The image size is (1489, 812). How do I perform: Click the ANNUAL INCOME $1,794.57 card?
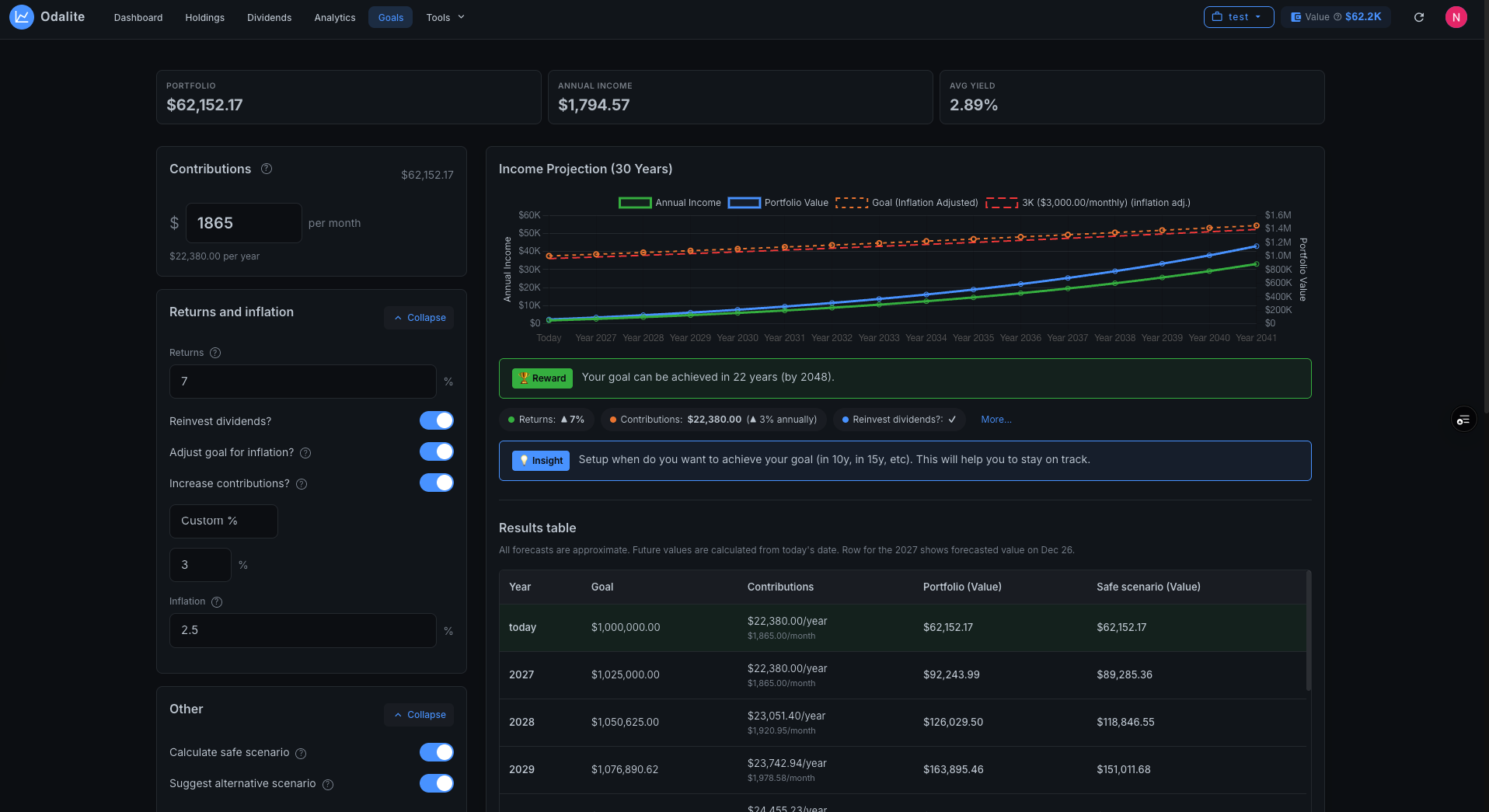pyautogui.click(x=741, y=97)
